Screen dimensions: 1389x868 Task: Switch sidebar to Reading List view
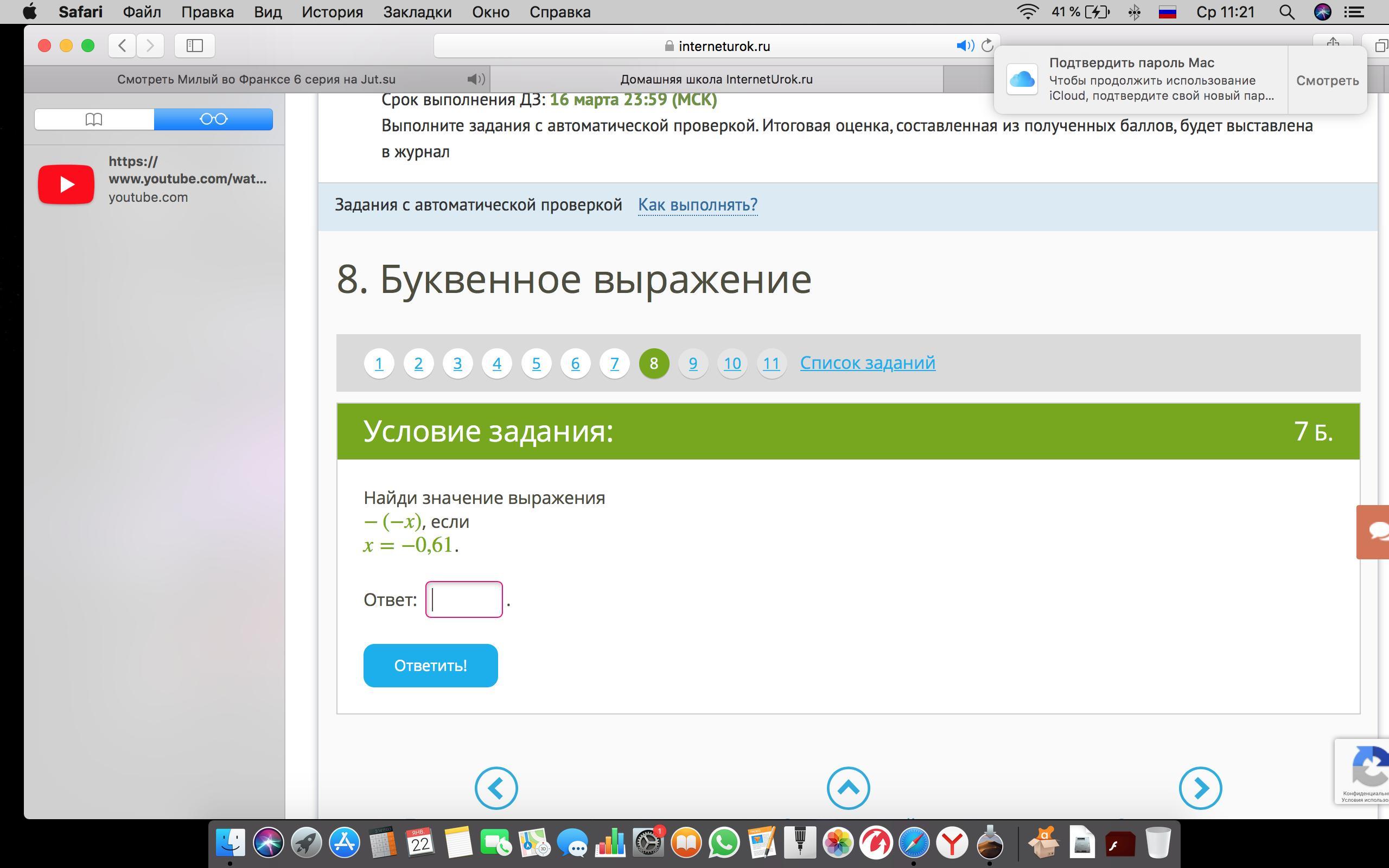click(x=214, y=119)
